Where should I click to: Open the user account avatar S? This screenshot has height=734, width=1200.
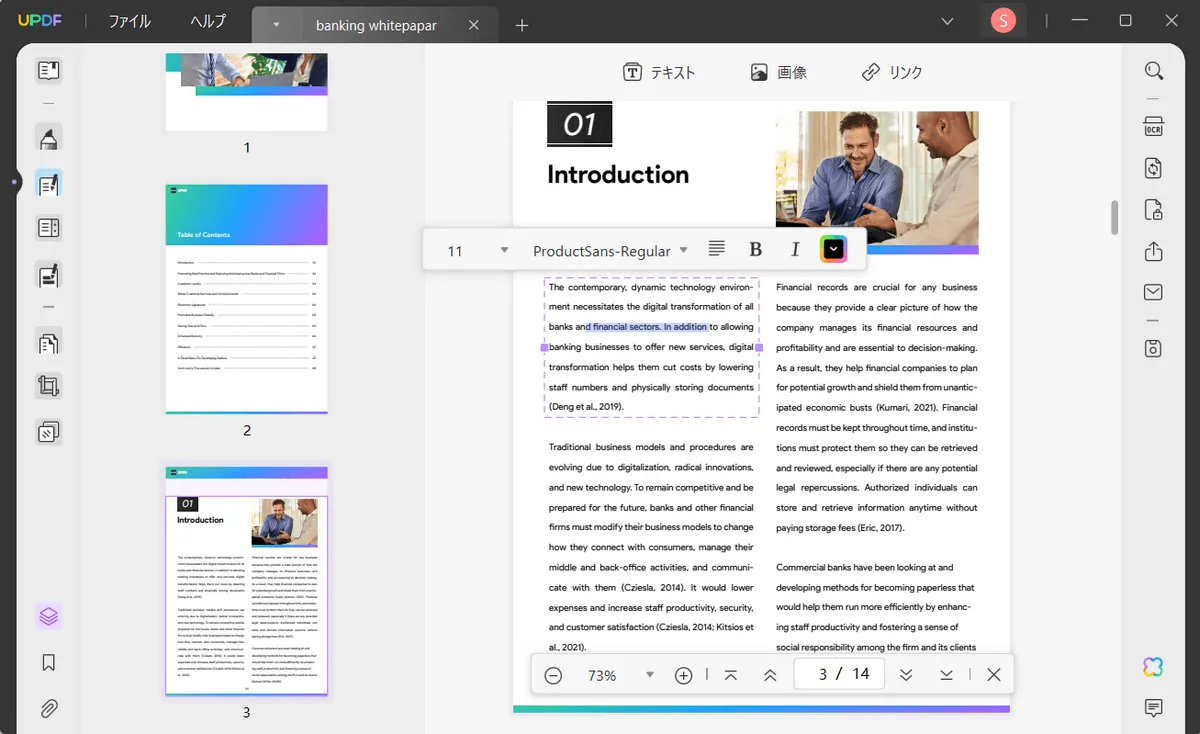click(1003, 21)
